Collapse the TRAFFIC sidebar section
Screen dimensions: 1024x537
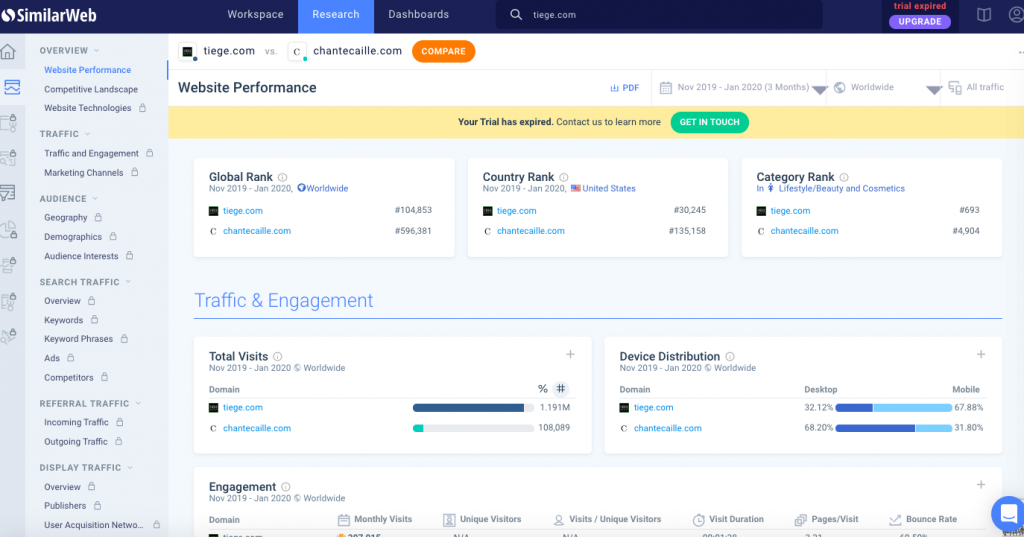pyautogui.click(x=87, y=134)
